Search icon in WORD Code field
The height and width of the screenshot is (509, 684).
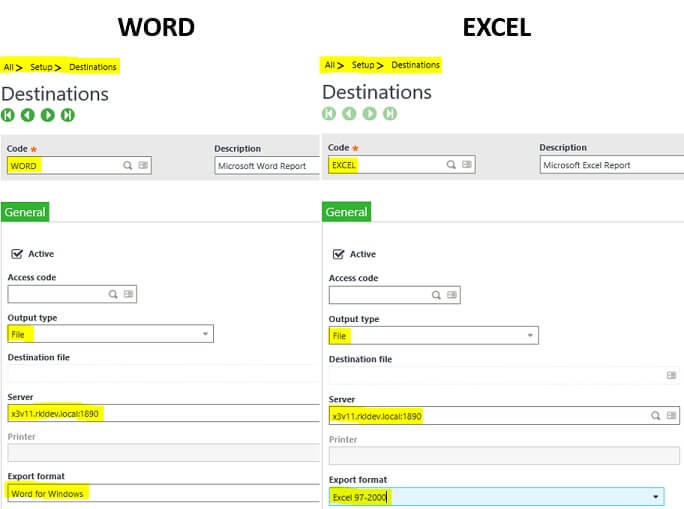tap(127, 165)
